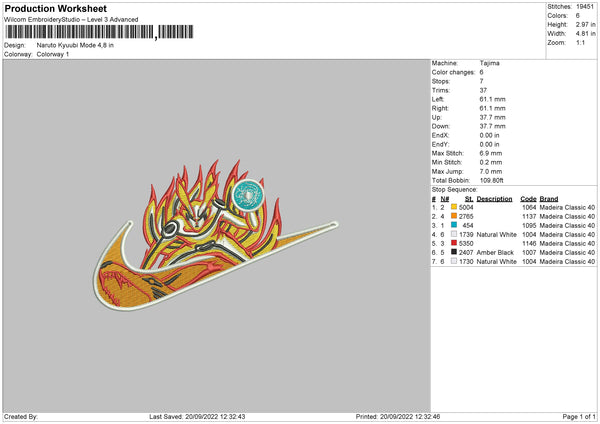Click the '61.1 mm' value in Left row
The image size is (600, 424).
[x=492, y=99]
